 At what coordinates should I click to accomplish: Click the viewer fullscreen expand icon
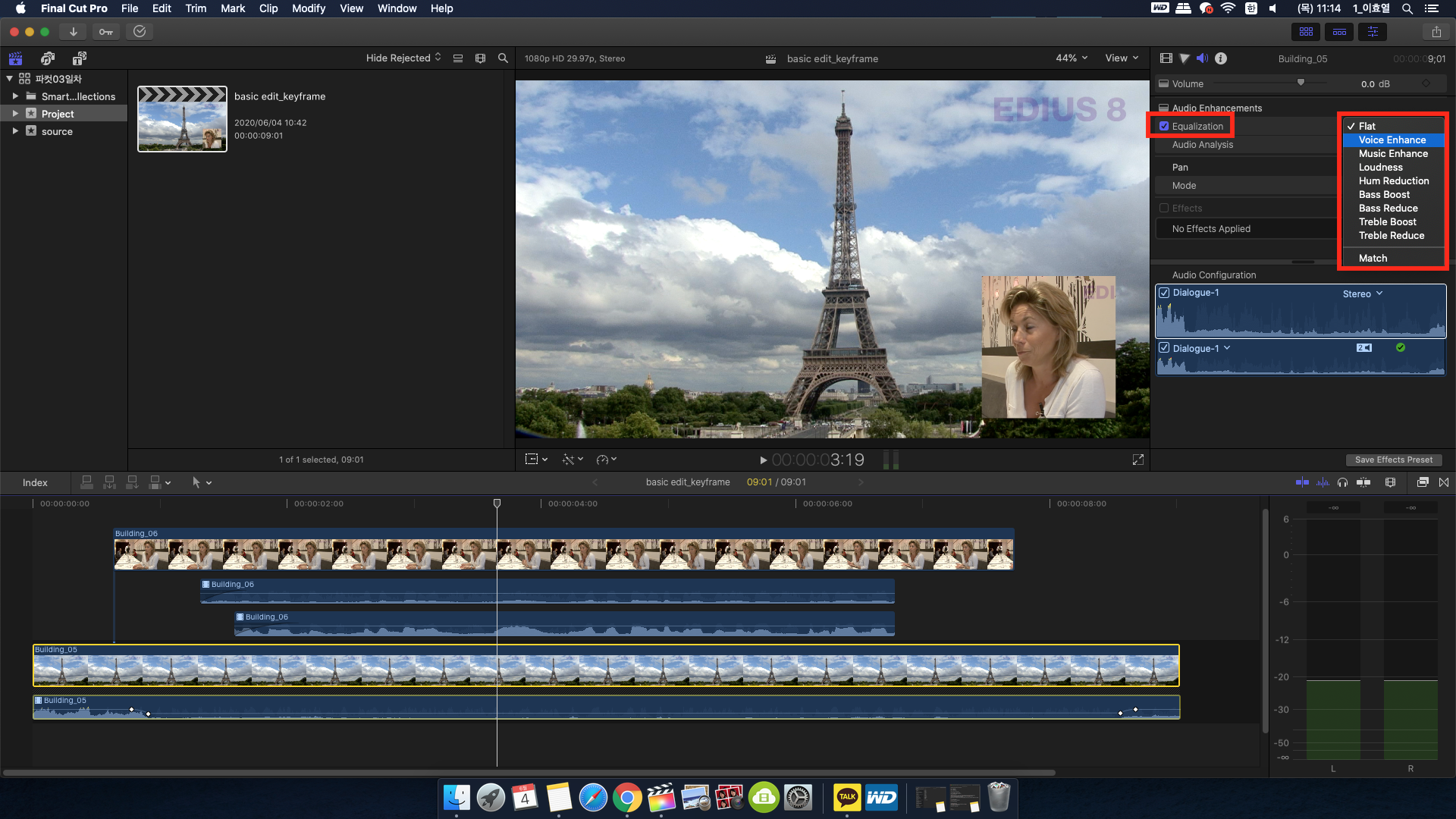click(x=1137, y=460)
